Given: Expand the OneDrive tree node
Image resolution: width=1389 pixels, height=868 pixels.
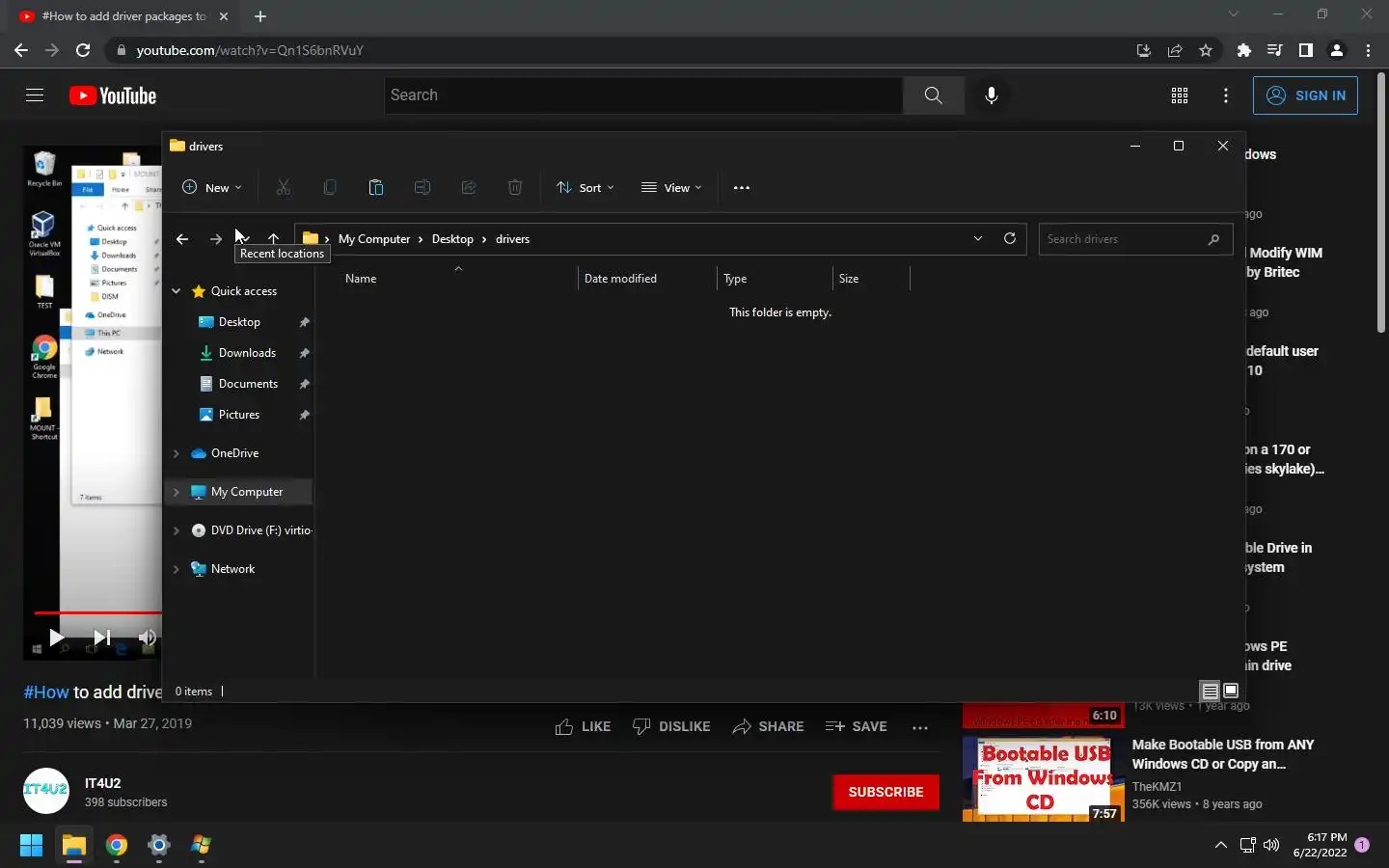Looking at the screenshot, I should (x=176, y=453).
